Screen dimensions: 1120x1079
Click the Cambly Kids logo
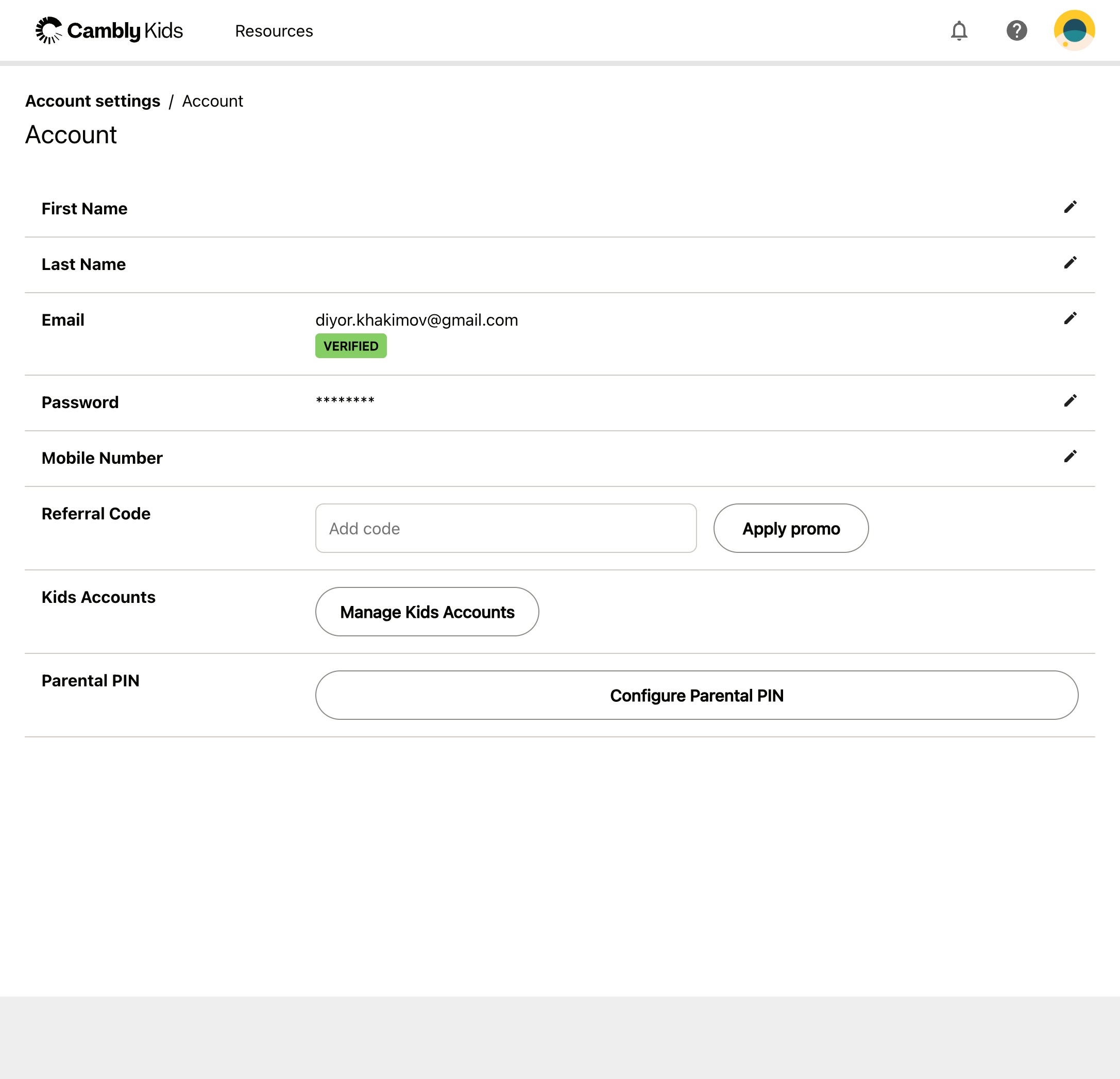[x=109, y=30]
